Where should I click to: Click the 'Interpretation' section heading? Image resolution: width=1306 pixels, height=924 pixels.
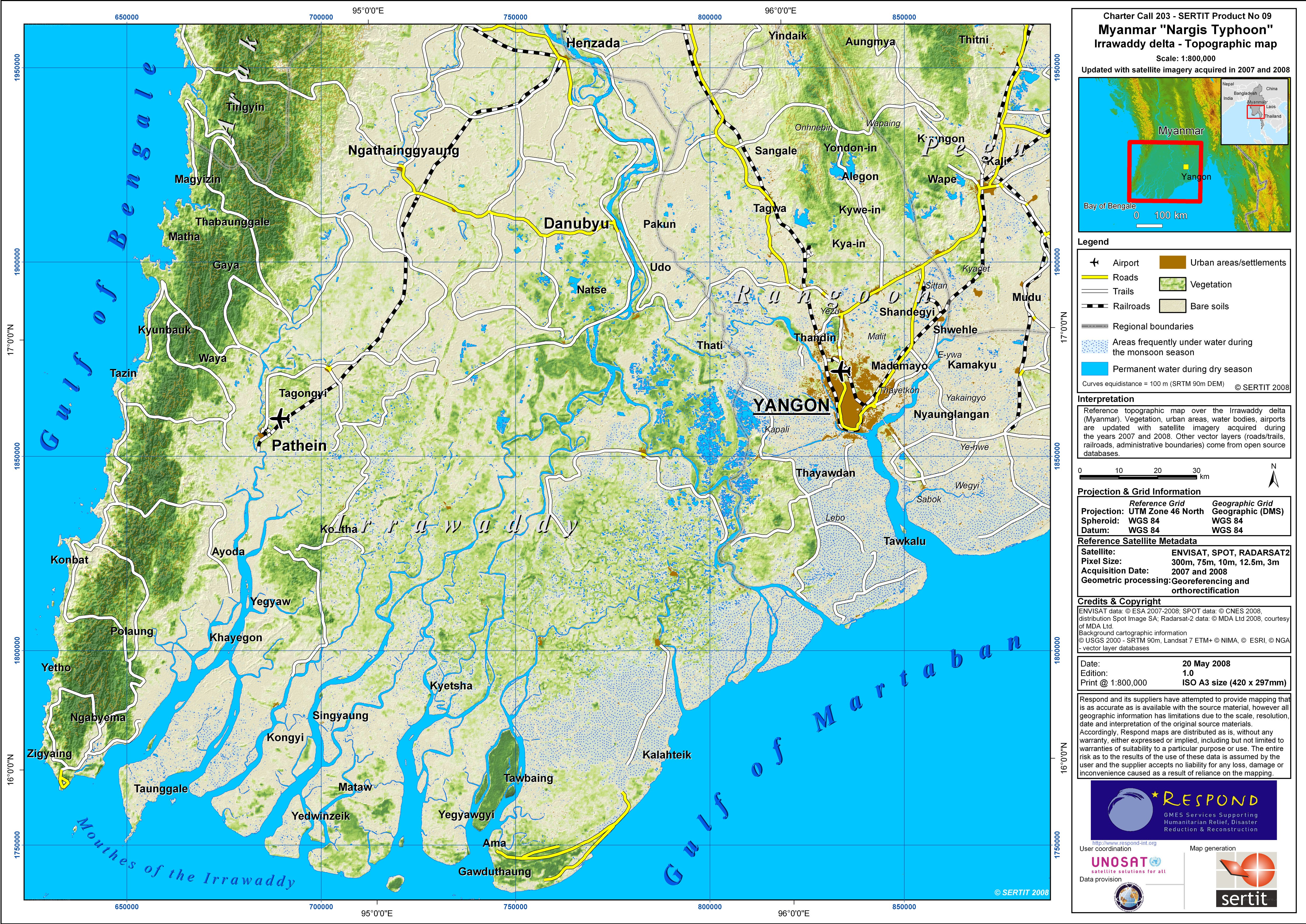pyautogui.click(x=1105, y=399)
